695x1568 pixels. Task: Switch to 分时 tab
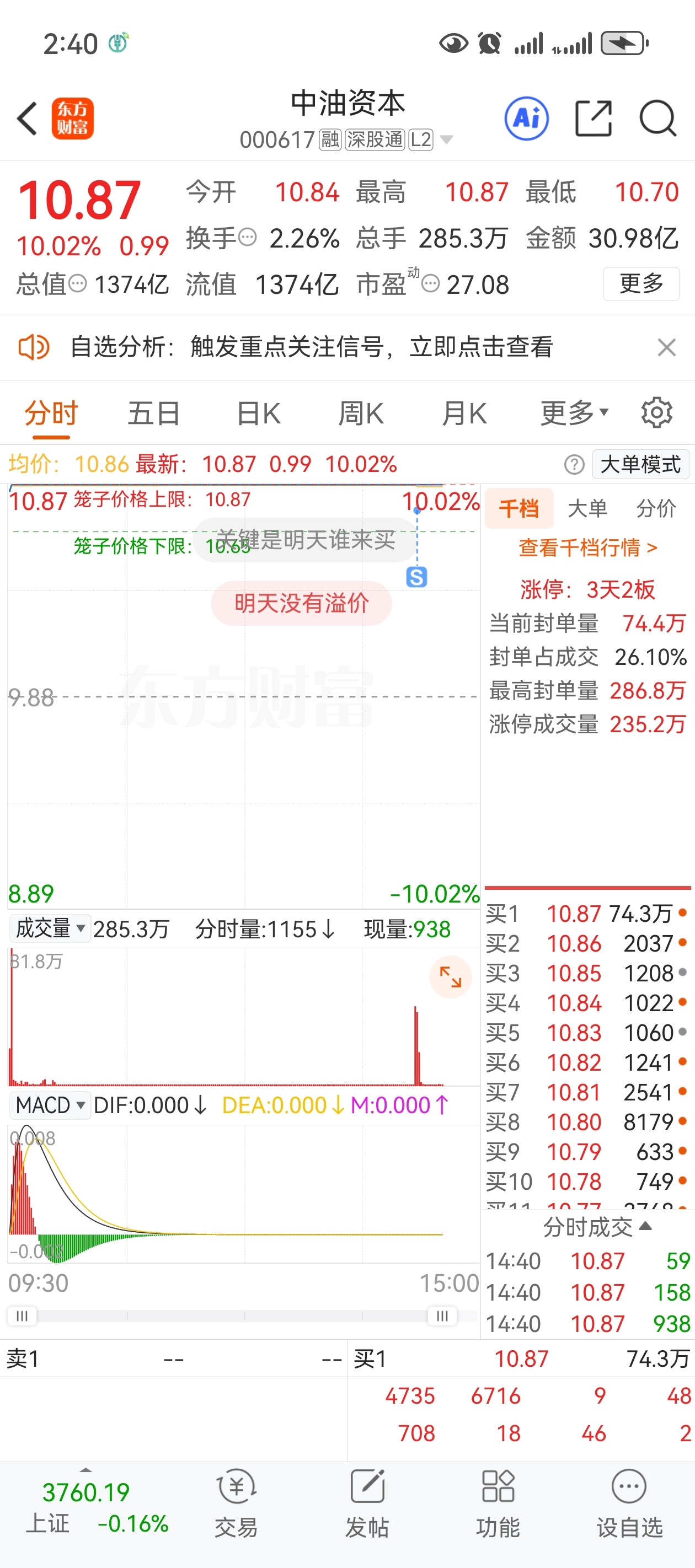tap(51, 414)
